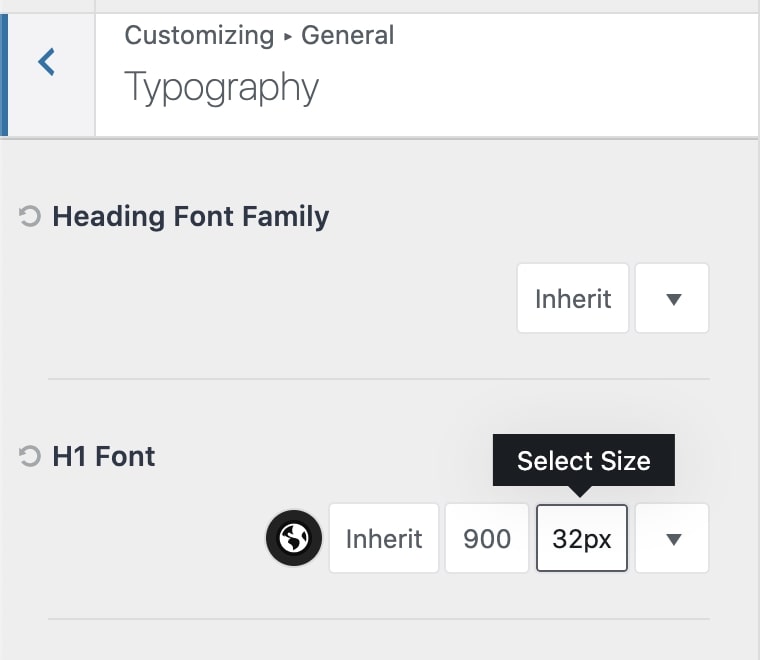This screenshot has height=660, width=760.
Task: Expand the Heading Font Family dropdown arrow
Action: [672, 298]
